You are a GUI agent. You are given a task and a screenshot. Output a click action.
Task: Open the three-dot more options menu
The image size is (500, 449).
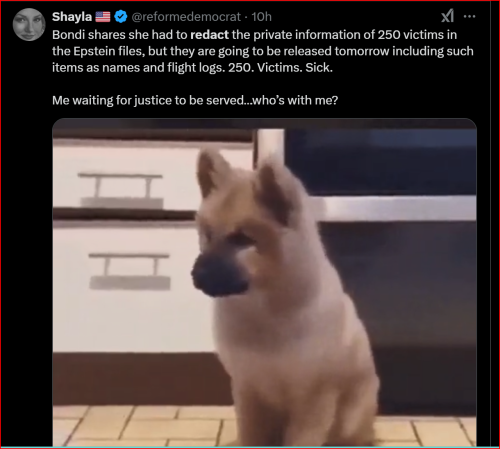469,16
